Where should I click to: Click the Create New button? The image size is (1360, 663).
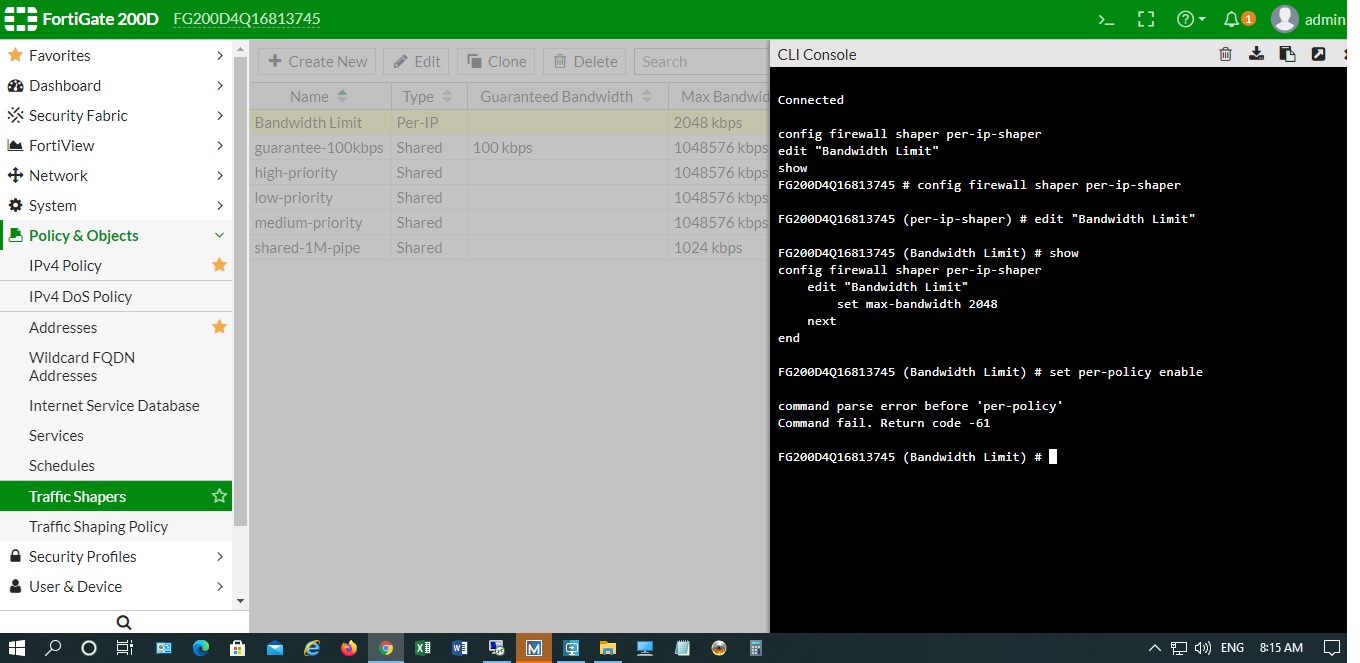(317, 61)
